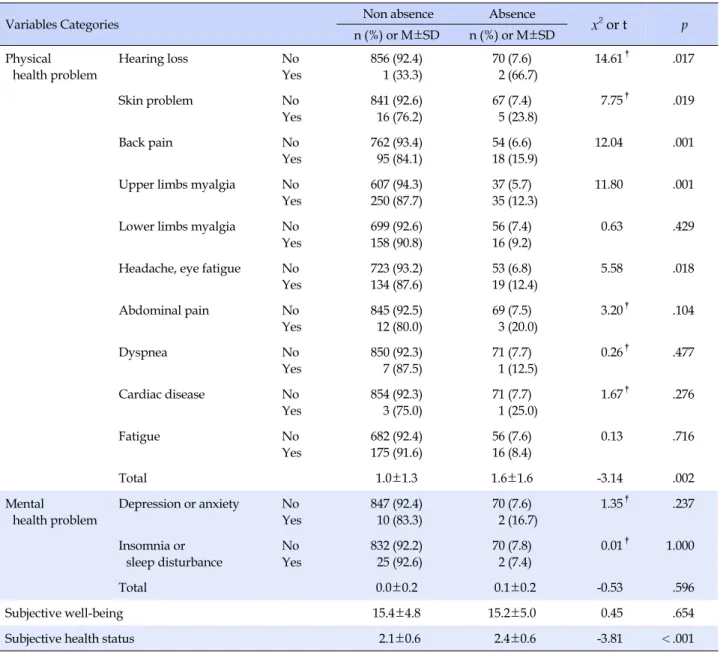
Task: Click the 'x² or t' header
Action: (x=609, y=24)
